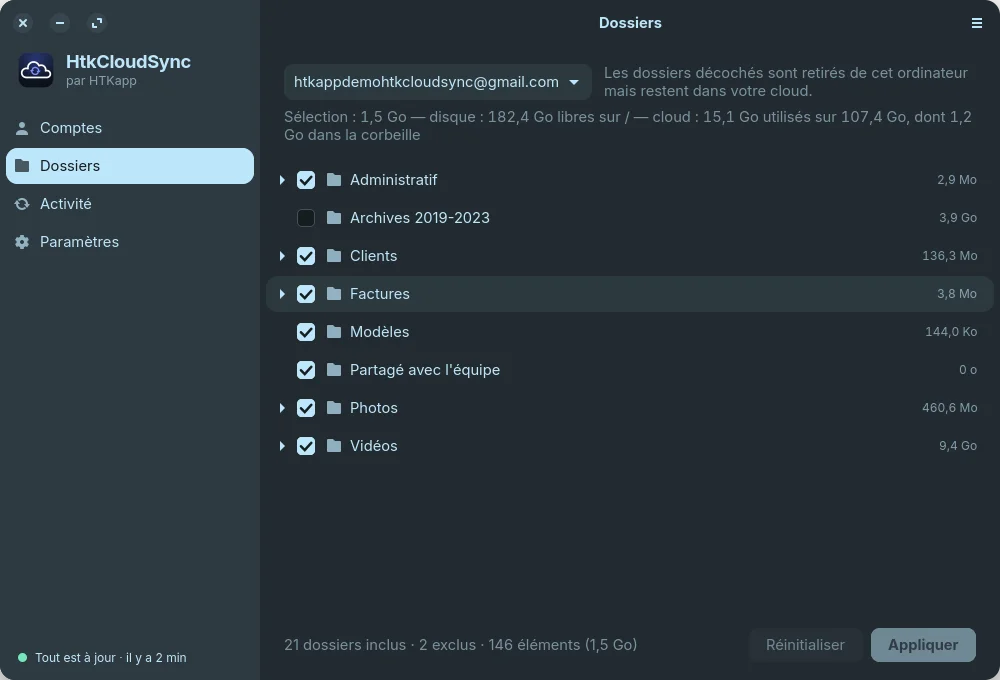The height and width of the screenshot is (680, 1000).
Task: Select the Dossiers sidebar item
Action: pos(130,166)
